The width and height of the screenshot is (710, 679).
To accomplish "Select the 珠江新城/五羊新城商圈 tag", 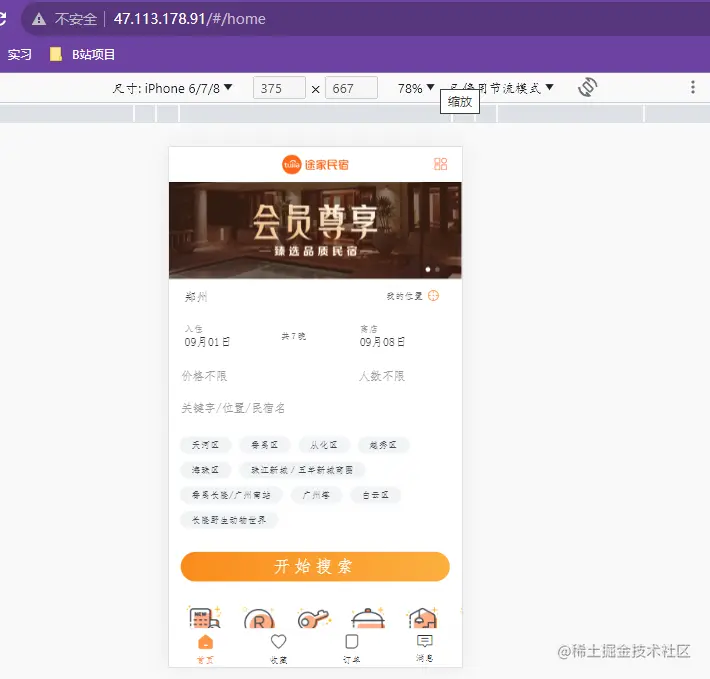I will pyautogui.click(x=302, y=470).
